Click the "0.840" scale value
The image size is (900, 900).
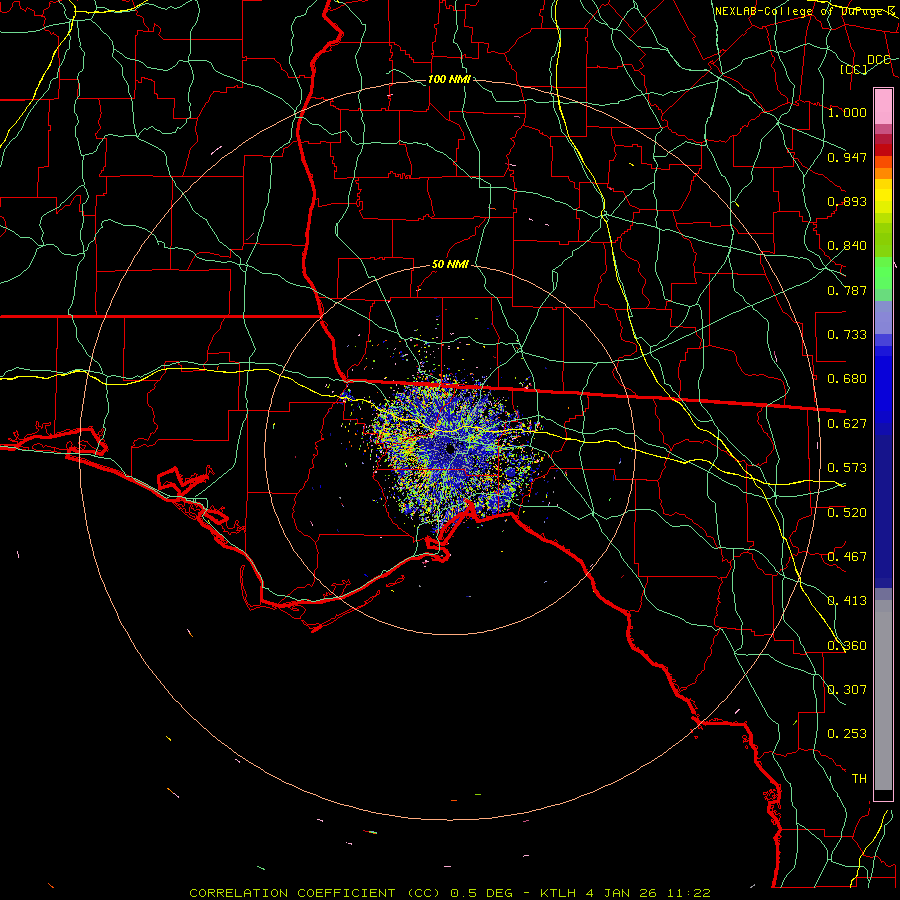tap(847, 246)
